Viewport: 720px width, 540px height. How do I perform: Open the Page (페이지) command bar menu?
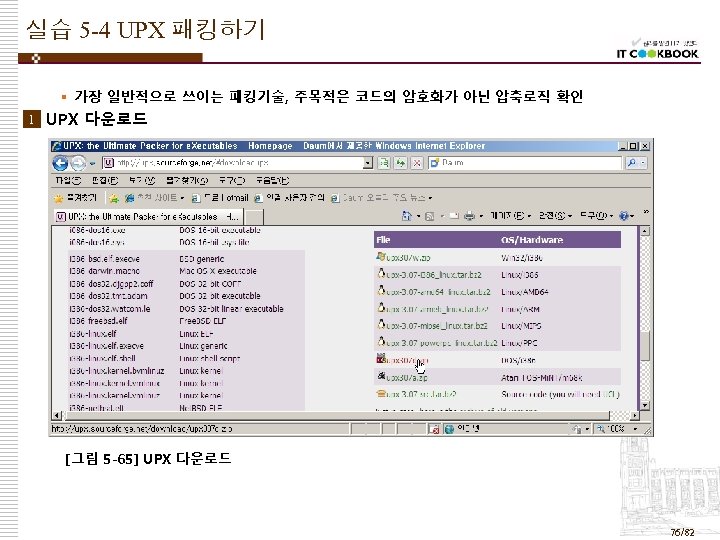(x=510, y=216)
